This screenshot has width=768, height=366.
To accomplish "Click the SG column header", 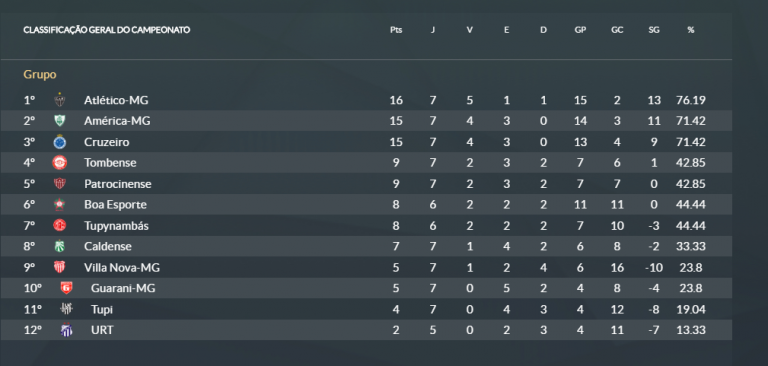I will pyautogui.click(x=654, y=30).
